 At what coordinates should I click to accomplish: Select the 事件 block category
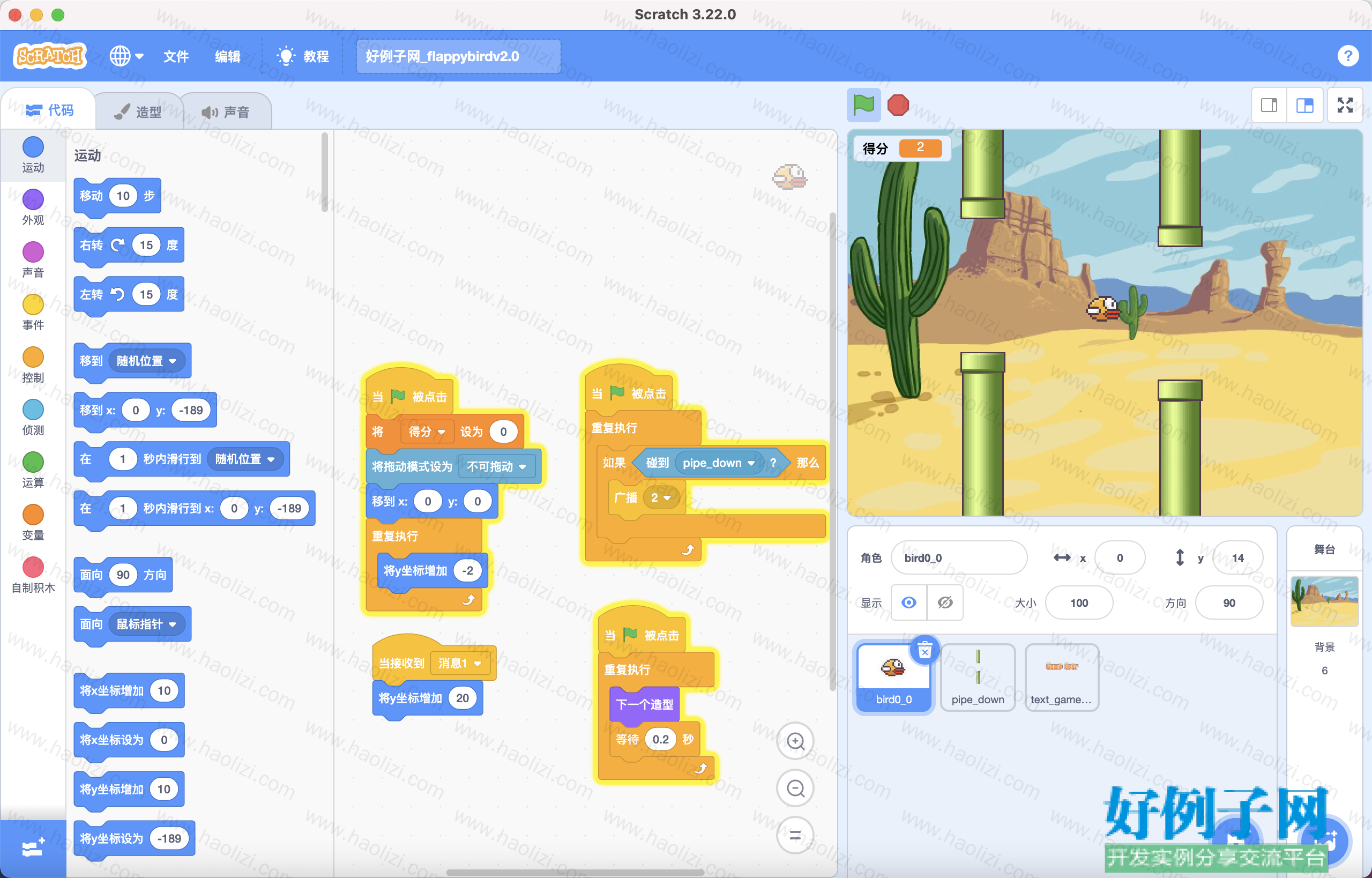(x=33, y=312)
